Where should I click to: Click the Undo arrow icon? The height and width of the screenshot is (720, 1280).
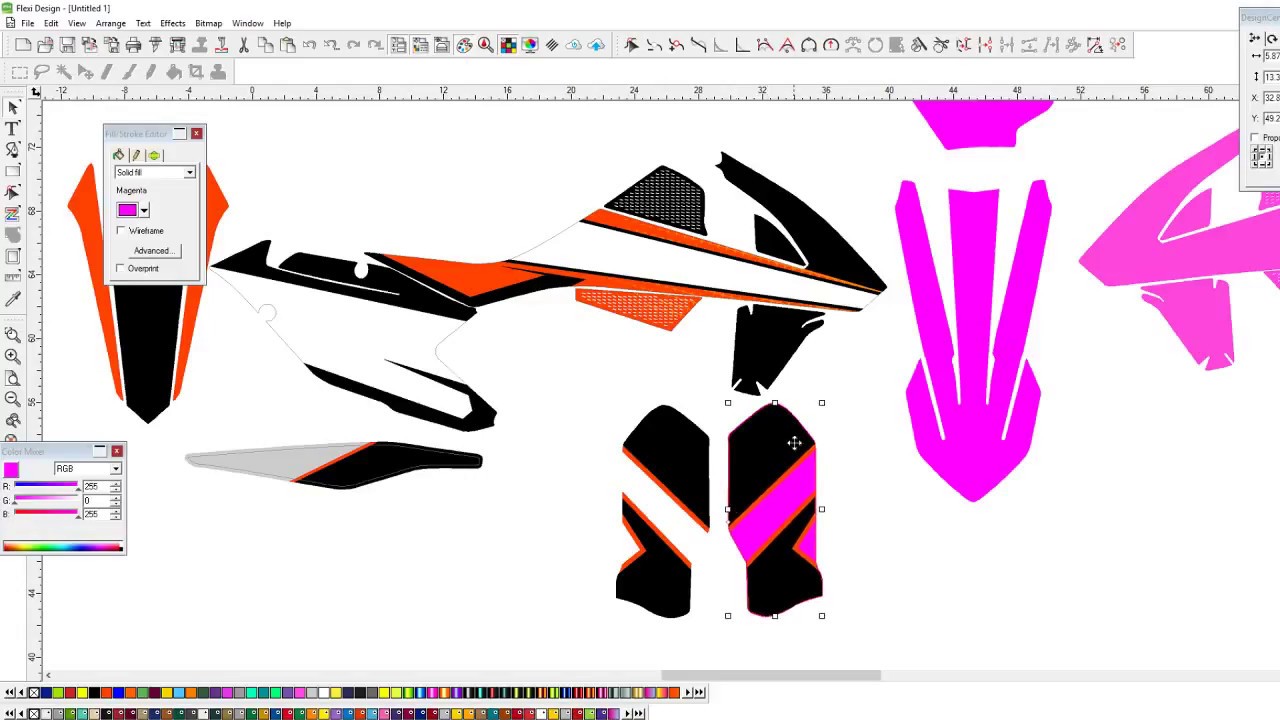(x=310, y=45)
